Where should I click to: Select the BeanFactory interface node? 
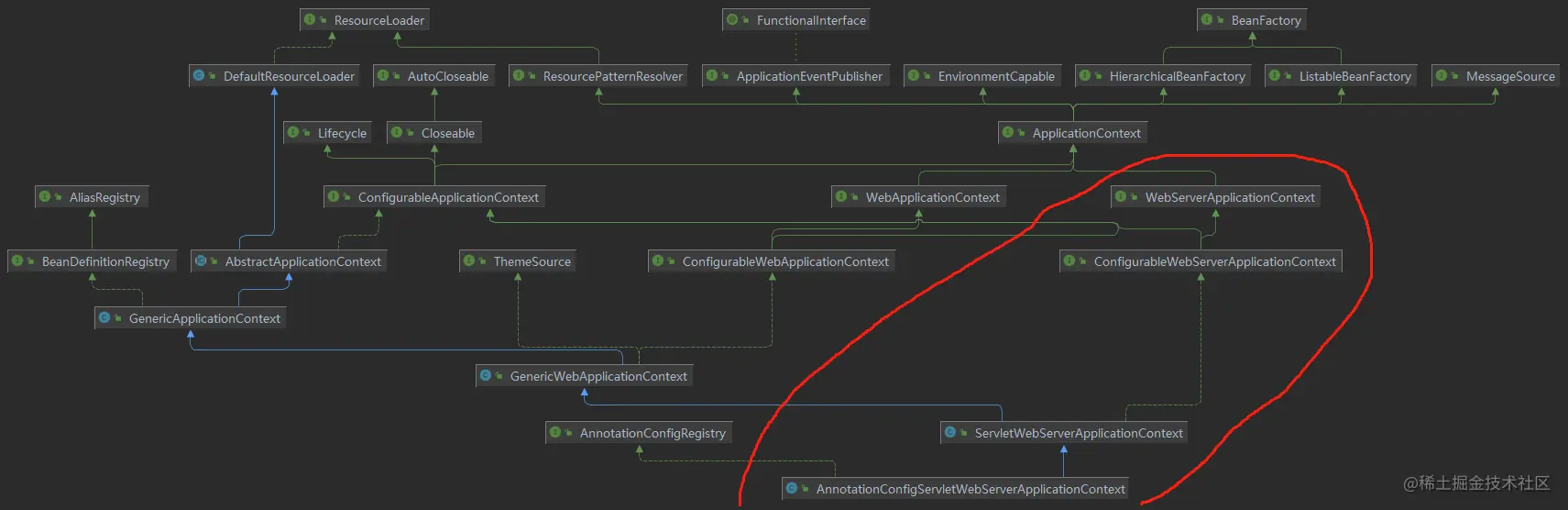(1252, 20)
